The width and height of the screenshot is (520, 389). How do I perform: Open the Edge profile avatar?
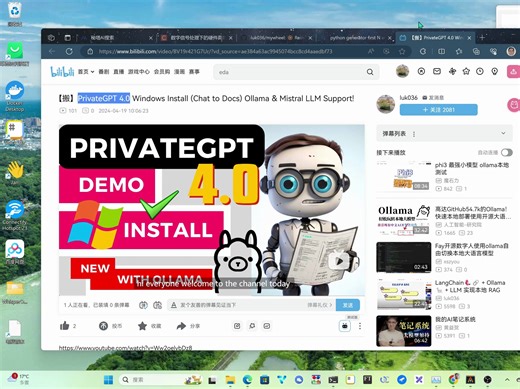[511, 51]
